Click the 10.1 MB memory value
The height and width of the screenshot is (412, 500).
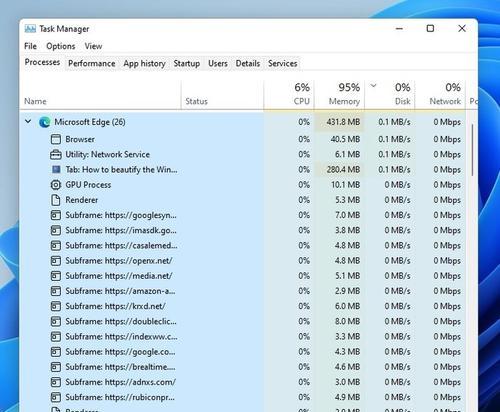coord(346,185)
